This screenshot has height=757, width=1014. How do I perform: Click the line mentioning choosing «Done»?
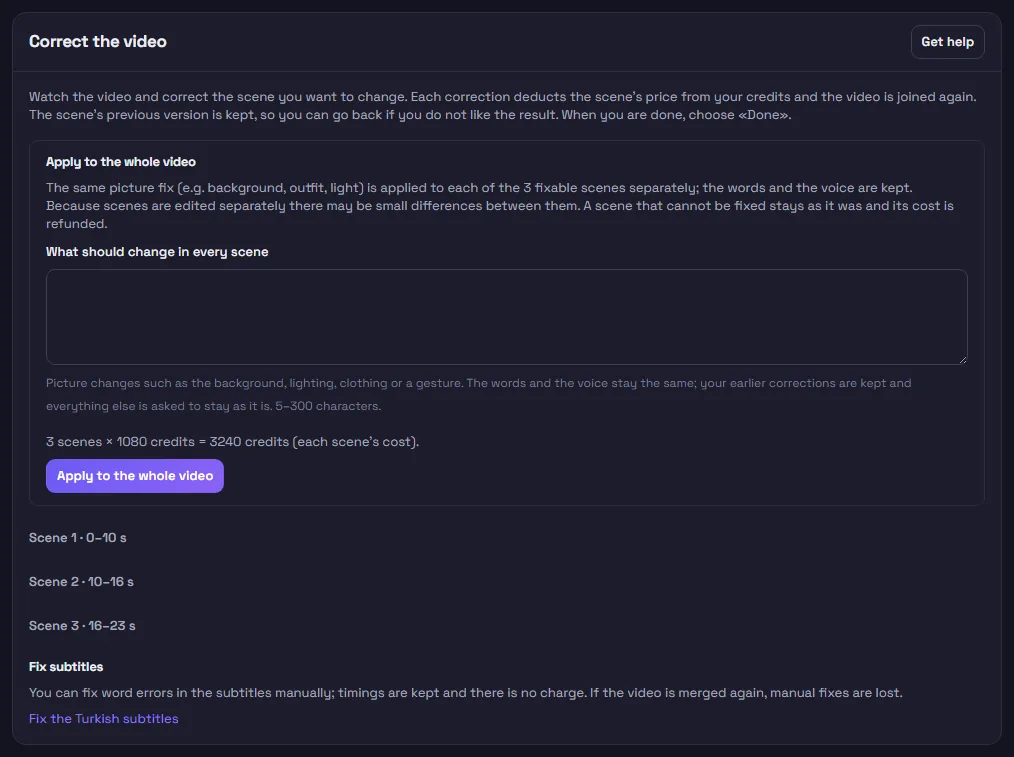410,115
